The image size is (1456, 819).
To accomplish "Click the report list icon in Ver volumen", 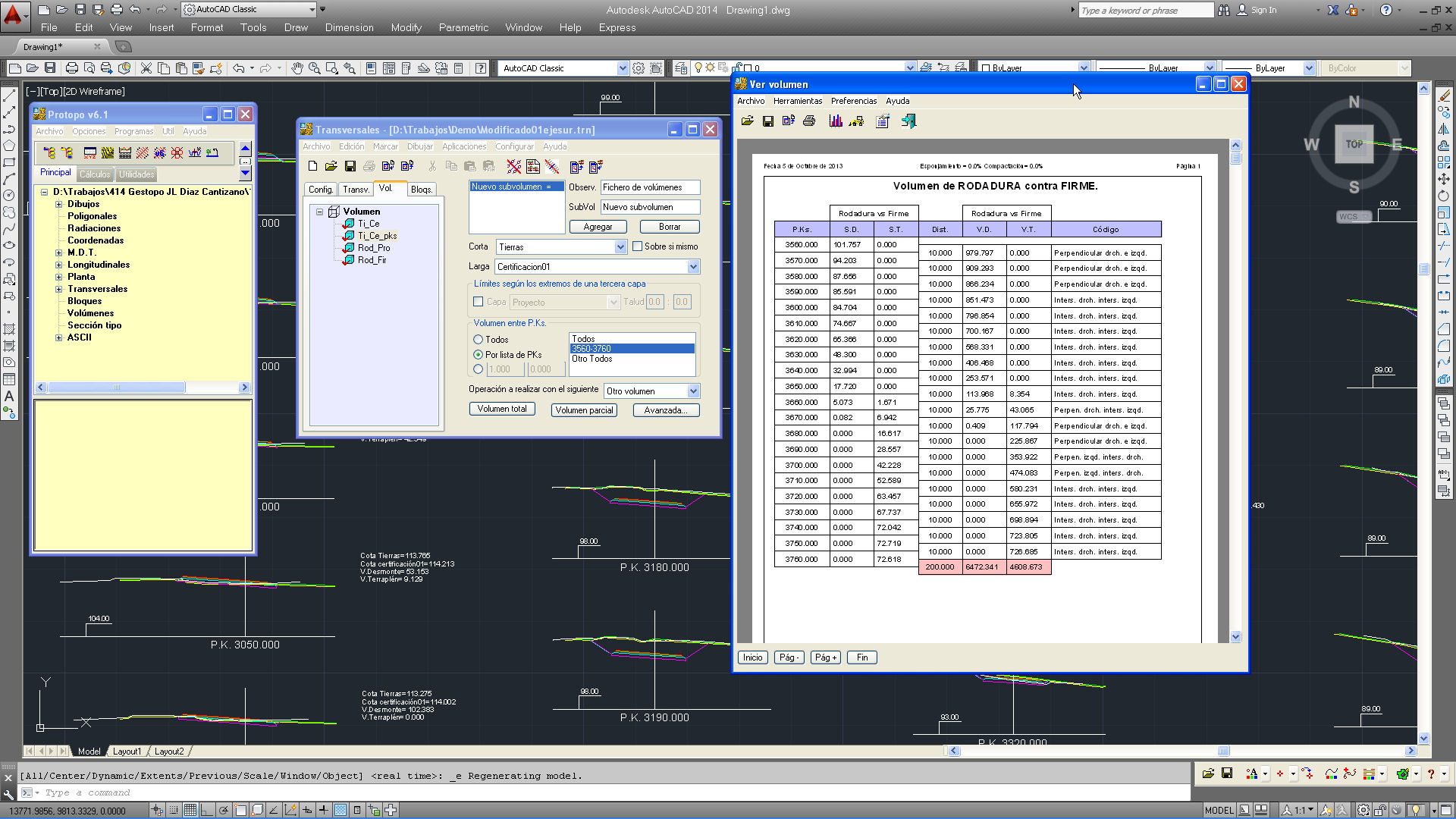I will click(883, 121).
